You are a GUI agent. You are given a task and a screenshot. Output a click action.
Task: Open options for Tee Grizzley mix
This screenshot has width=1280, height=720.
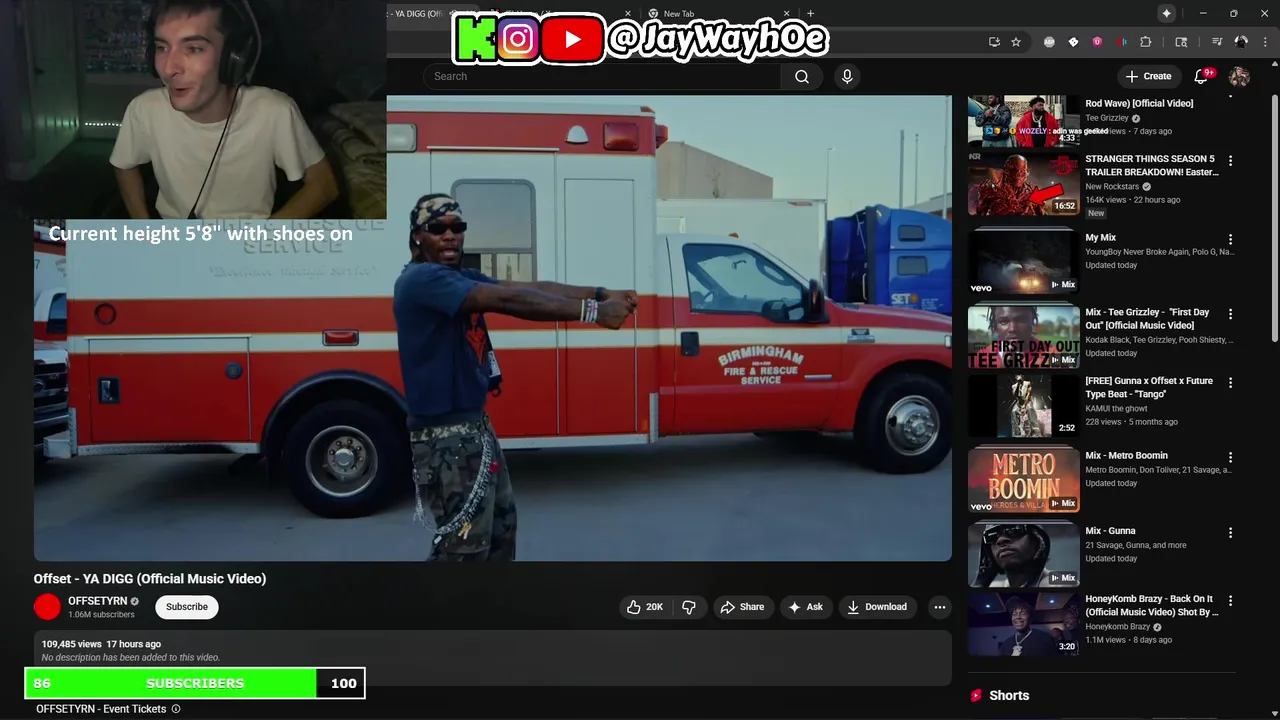[x=1230, y=314]
